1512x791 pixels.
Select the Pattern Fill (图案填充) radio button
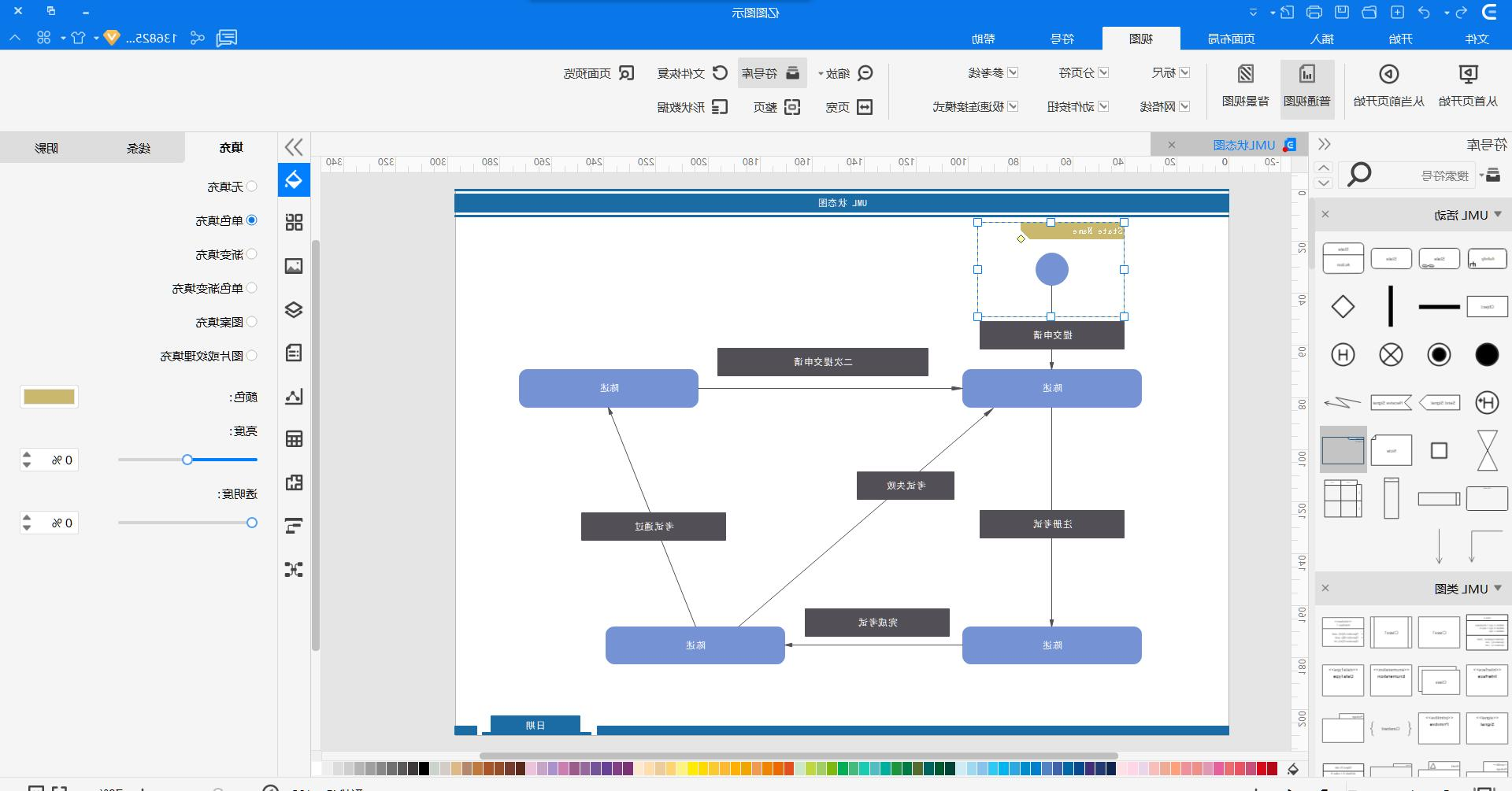[x=252, y=321]
